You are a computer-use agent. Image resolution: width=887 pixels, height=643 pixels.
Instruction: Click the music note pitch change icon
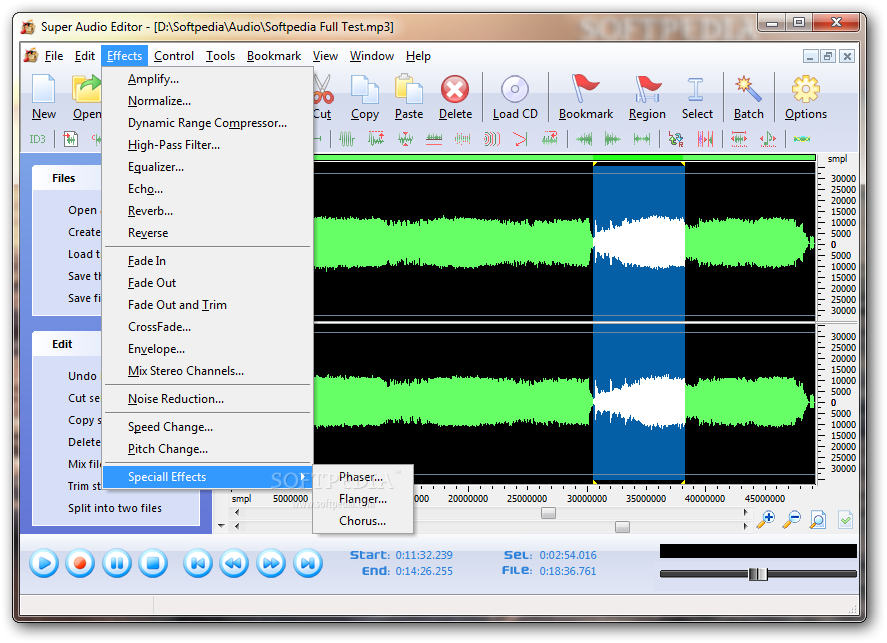click(x=768, y=139)
